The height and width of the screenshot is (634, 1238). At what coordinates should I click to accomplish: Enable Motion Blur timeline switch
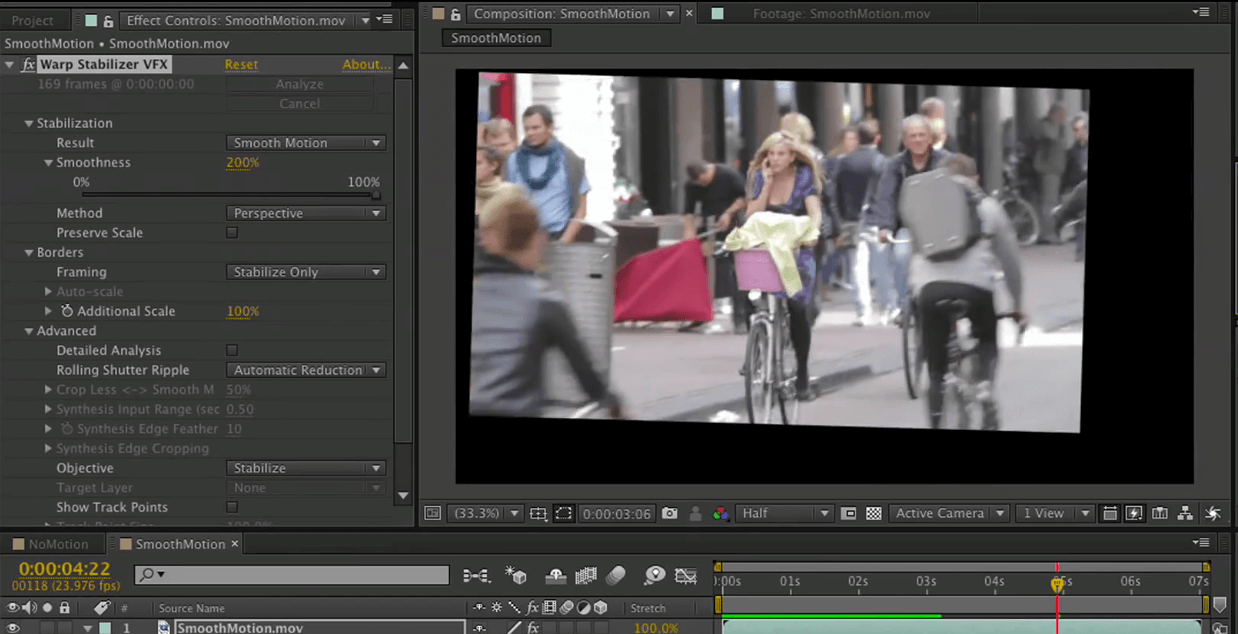click(616, 576)
